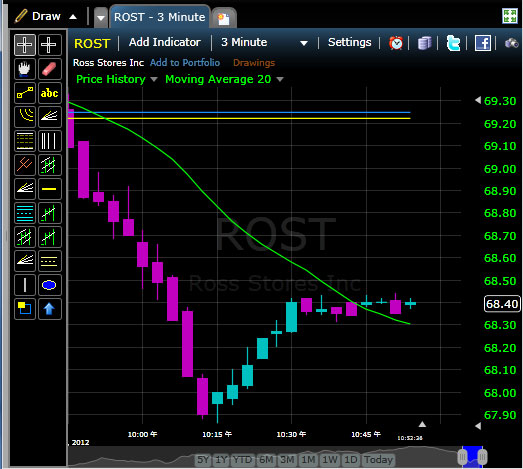Click the left arrow below the price scale
The width and height of the screenshot is (523, 469).
[x=478, y=426]
